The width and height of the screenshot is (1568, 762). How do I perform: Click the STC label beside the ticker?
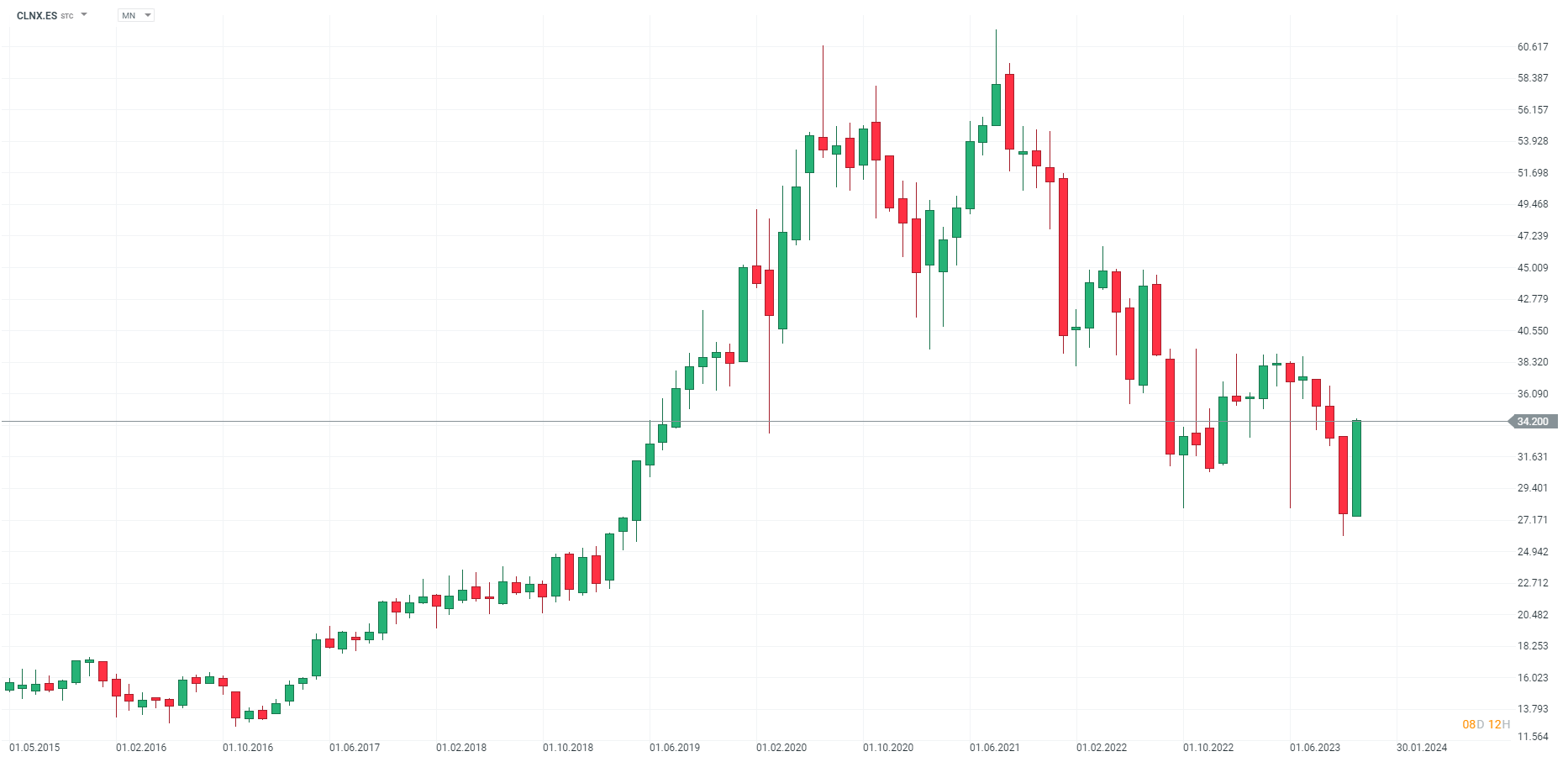click(x=67, y=17)
